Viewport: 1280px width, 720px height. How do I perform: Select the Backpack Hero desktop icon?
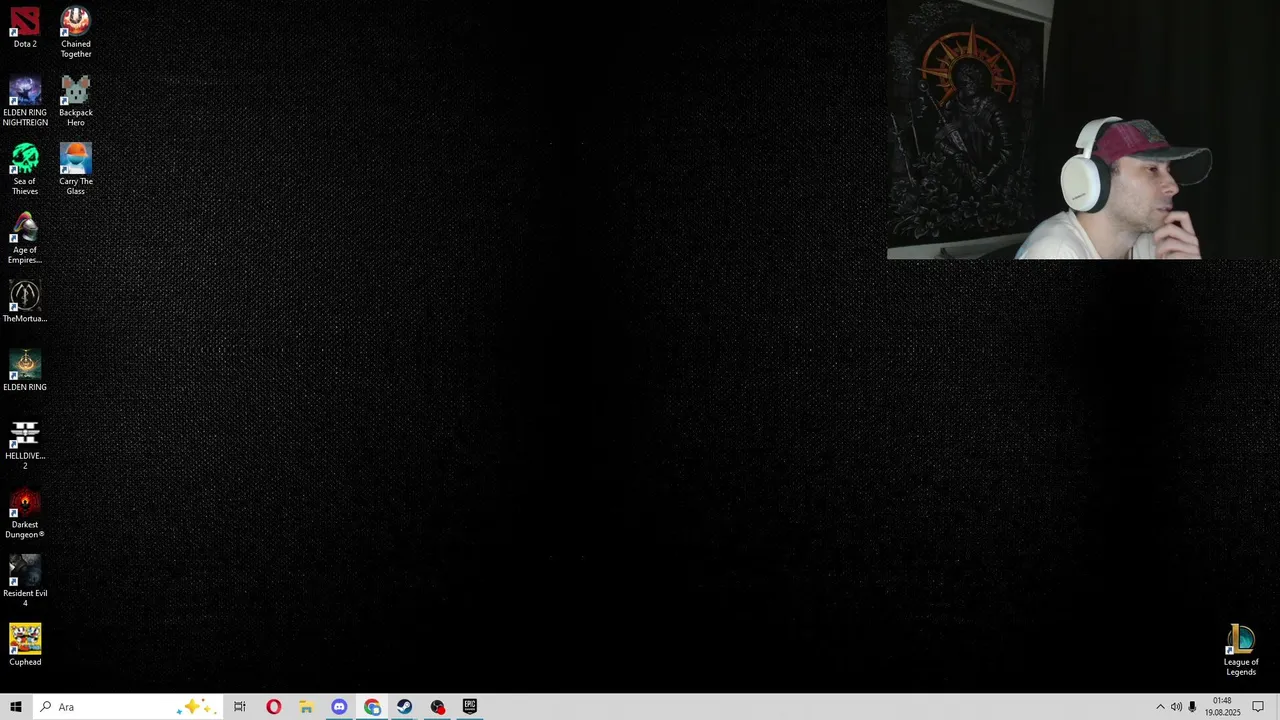75,101
